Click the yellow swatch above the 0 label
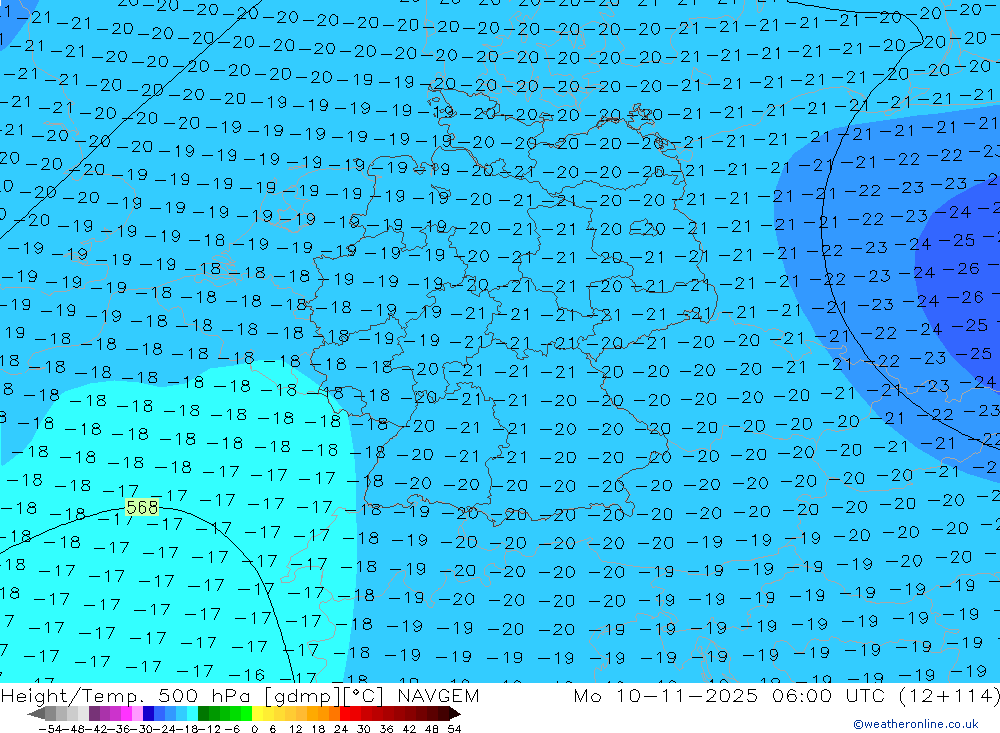 pos(257,713)
